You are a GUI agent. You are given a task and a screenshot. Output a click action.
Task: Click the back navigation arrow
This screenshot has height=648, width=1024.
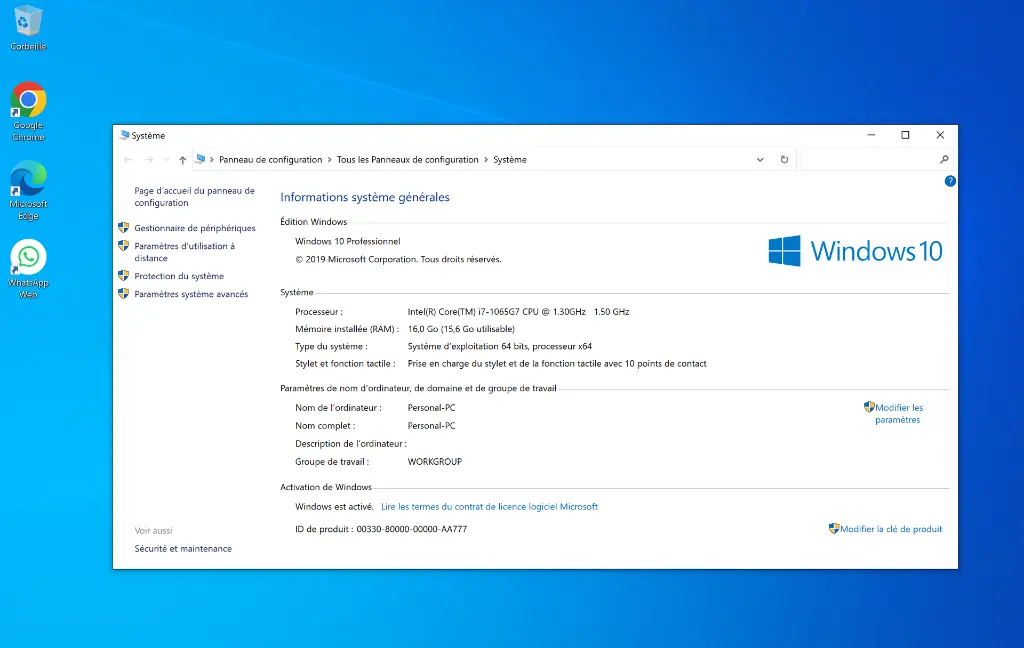click(127, 159)
